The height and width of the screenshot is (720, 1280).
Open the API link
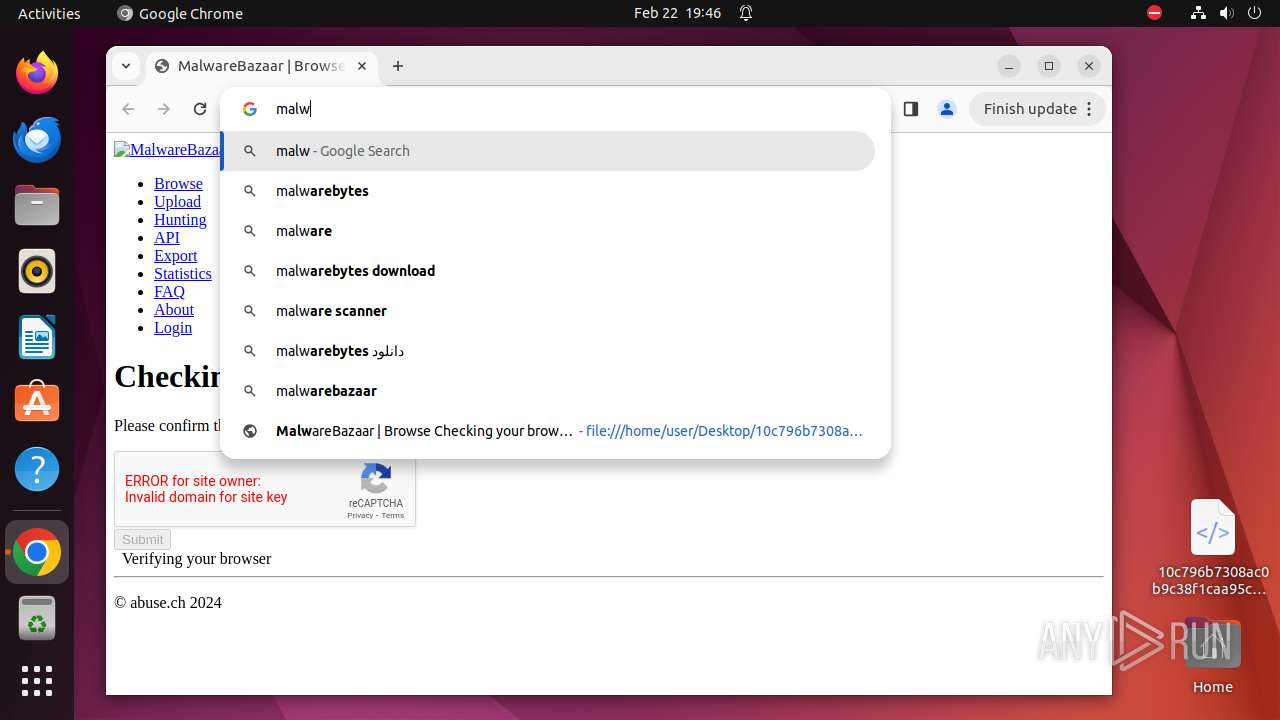167,238
